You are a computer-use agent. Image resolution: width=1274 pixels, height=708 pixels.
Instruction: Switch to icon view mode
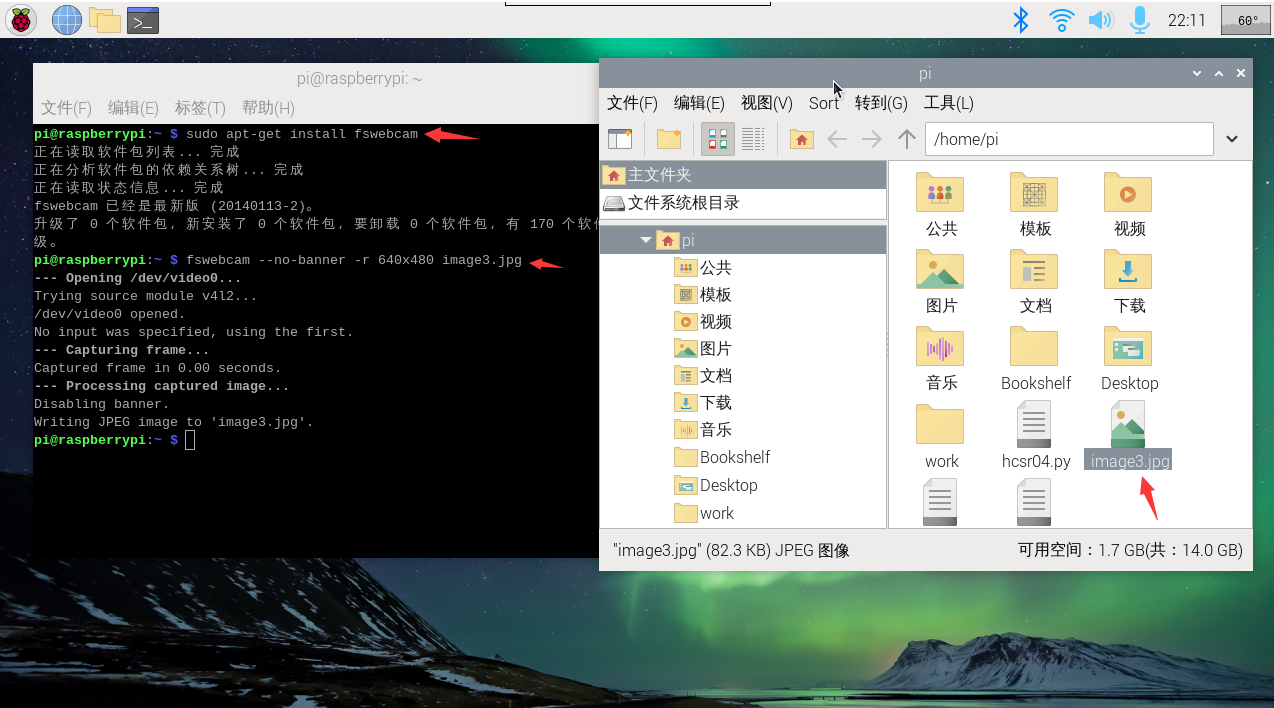717,139
